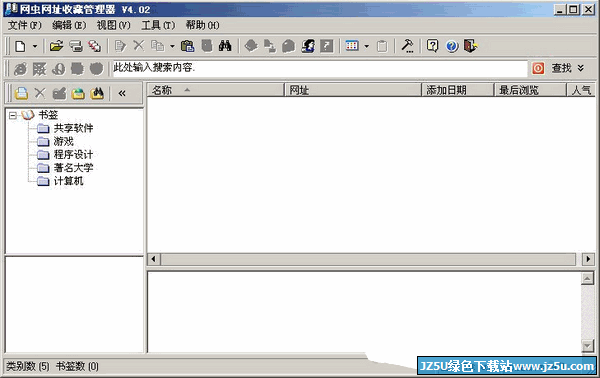Image resolution: width=600 pixels, height=378 pixels.
Task: Minimize the 网虫网址收藏管理器 window
Action: tap(560, 10)
